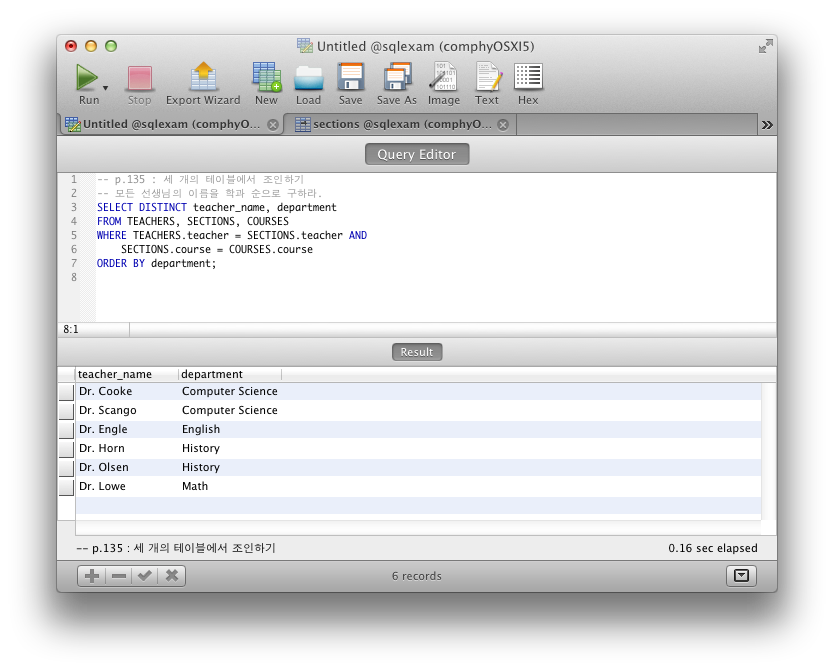The height and width of the screenshot is (671, 834).
Task: Select row marker for Dr. Horn
Action: click(66, 449)
